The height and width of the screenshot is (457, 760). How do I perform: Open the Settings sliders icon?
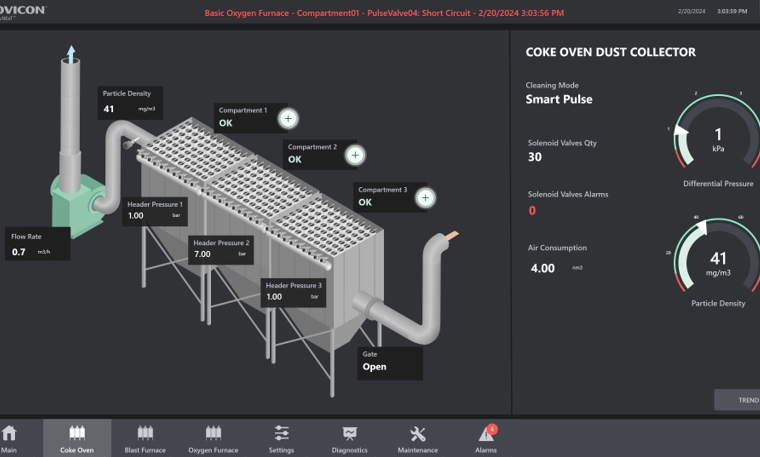click(282, 433)
